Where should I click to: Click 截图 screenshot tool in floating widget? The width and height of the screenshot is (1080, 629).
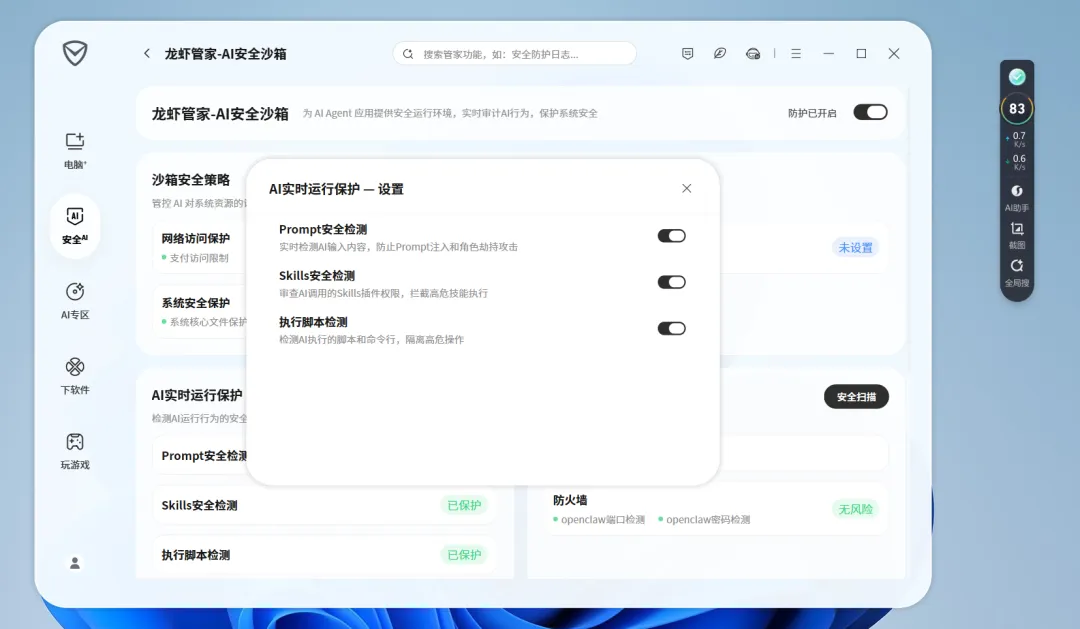click(1017, 235)
